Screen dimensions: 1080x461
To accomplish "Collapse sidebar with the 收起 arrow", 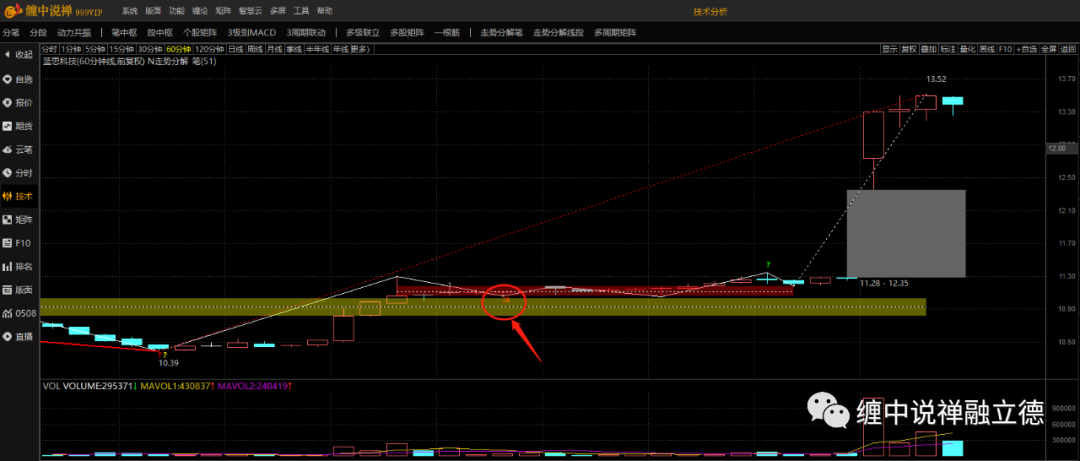I will point(18,54).
